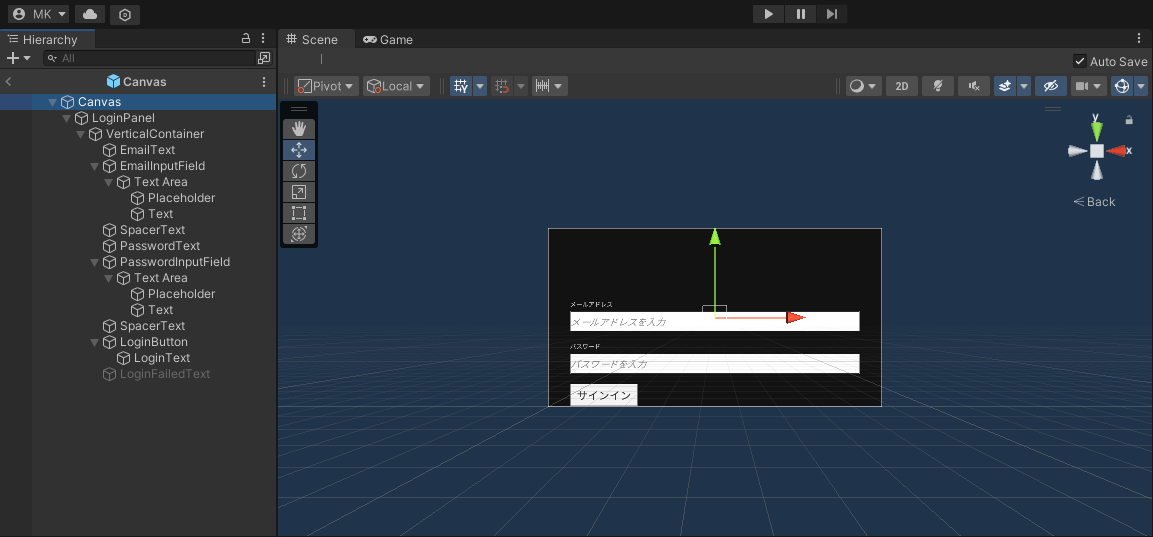This screenshot has width=1153, height=537.
Task: Toggle the Auto Save checkbox
Action: point(1079,62)
